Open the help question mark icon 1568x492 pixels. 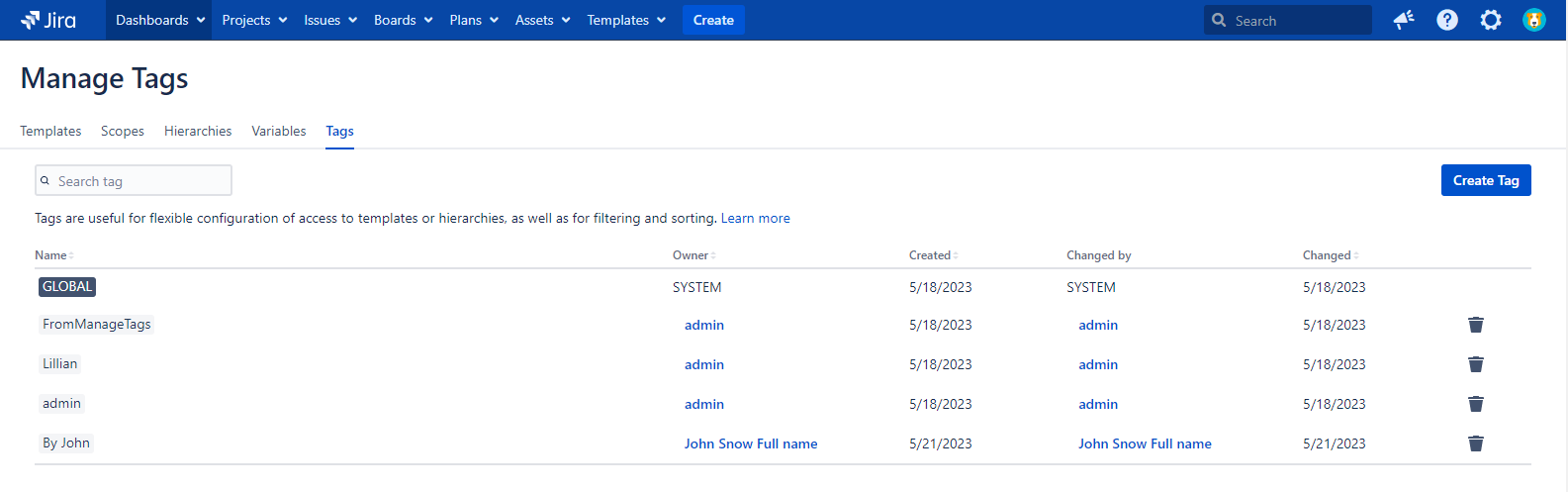1446,20
